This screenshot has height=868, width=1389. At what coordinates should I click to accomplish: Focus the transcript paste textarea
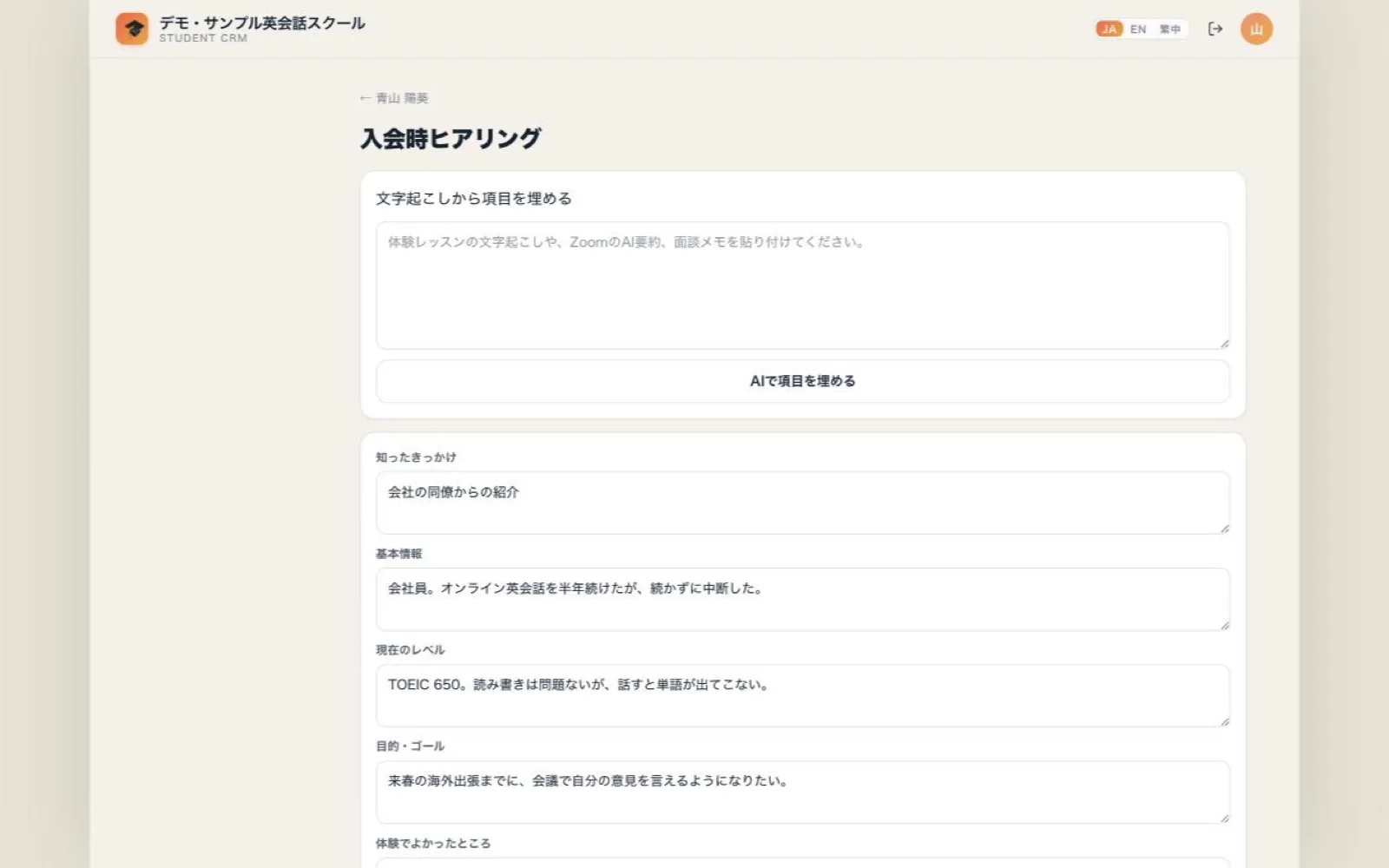point(802,286)
